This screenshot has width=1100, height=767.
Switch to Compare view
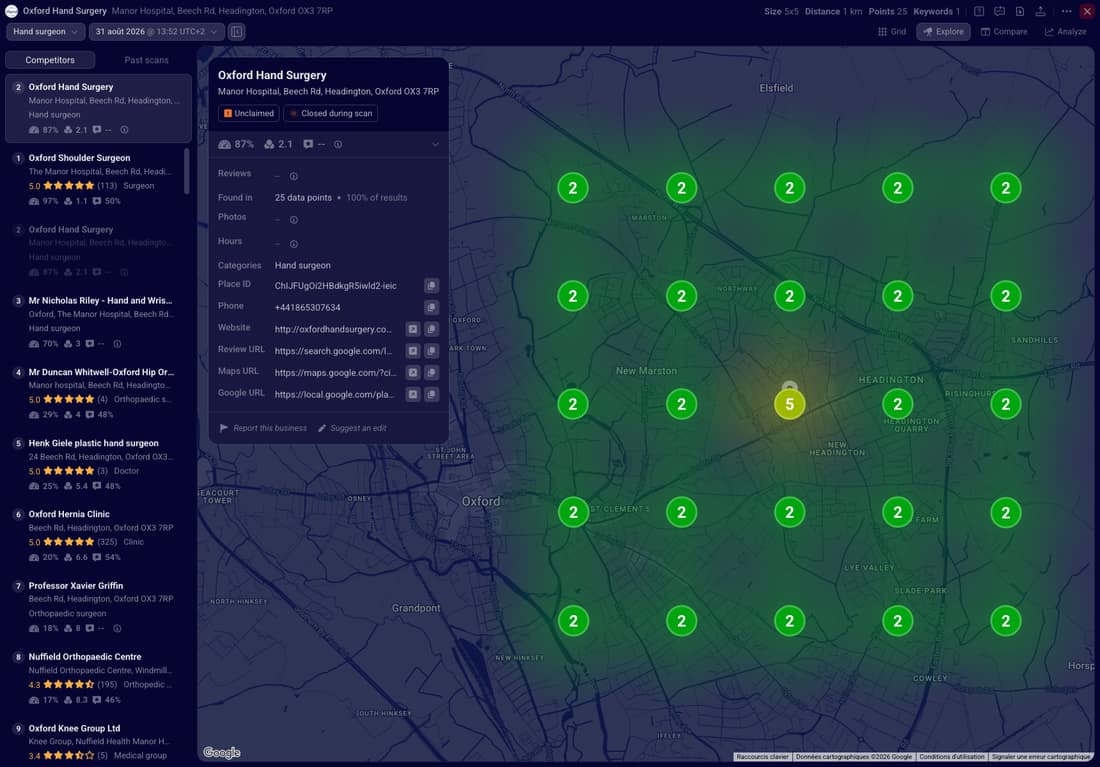pyautogui.click(x=1004, y=32)
